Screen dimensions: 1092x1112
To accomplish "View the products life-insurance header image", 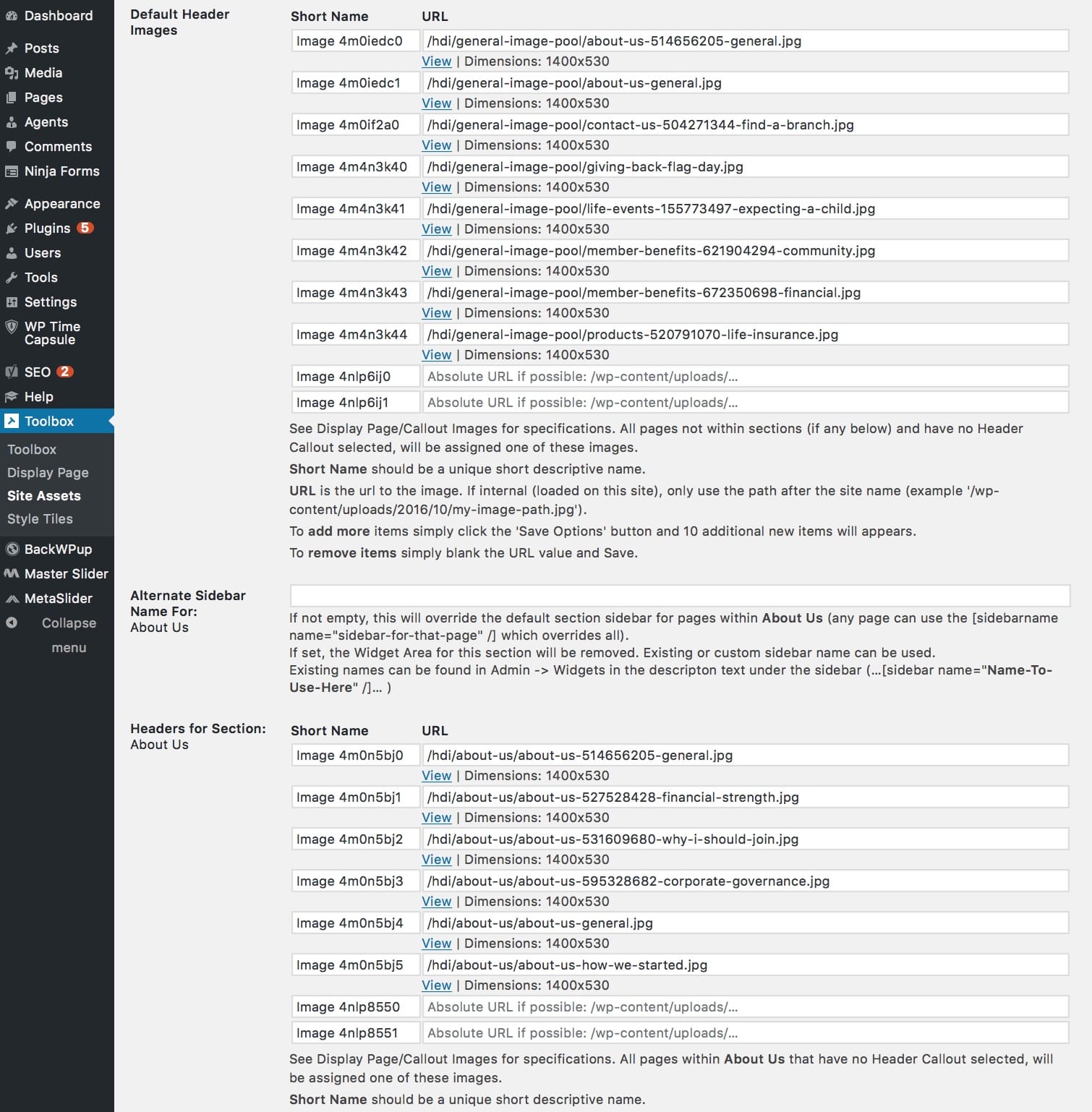I will [x=436, y=355].
